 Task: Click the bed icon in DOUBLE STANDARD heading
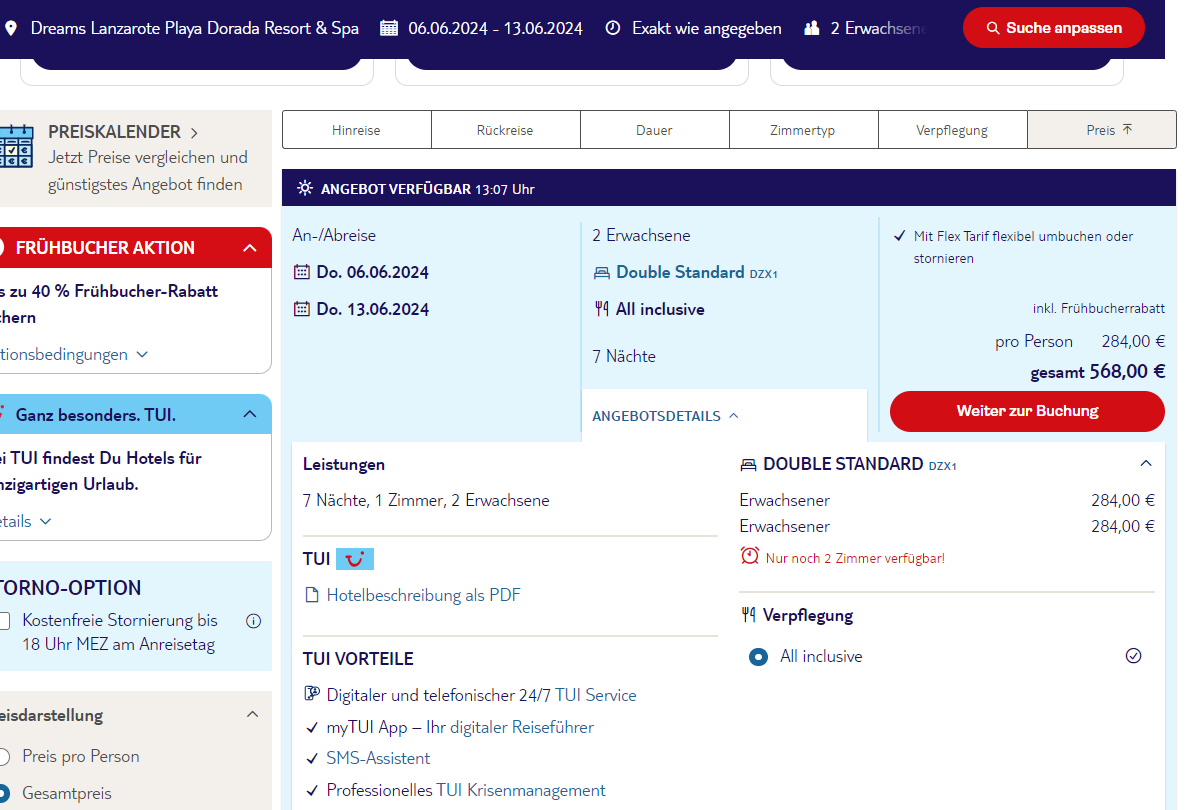click(x=748, y=464)
